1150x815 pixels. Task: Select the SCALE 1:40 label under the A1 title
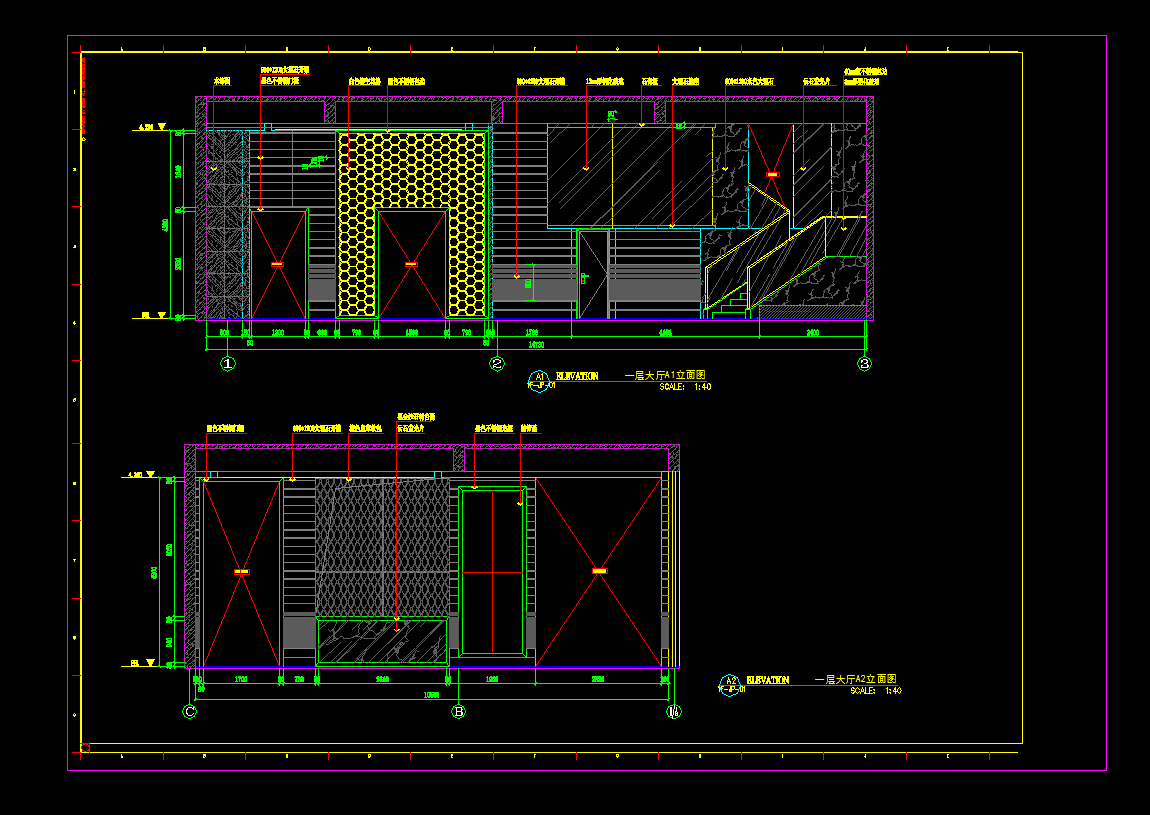pyautogui.click(x=685, y=386)
